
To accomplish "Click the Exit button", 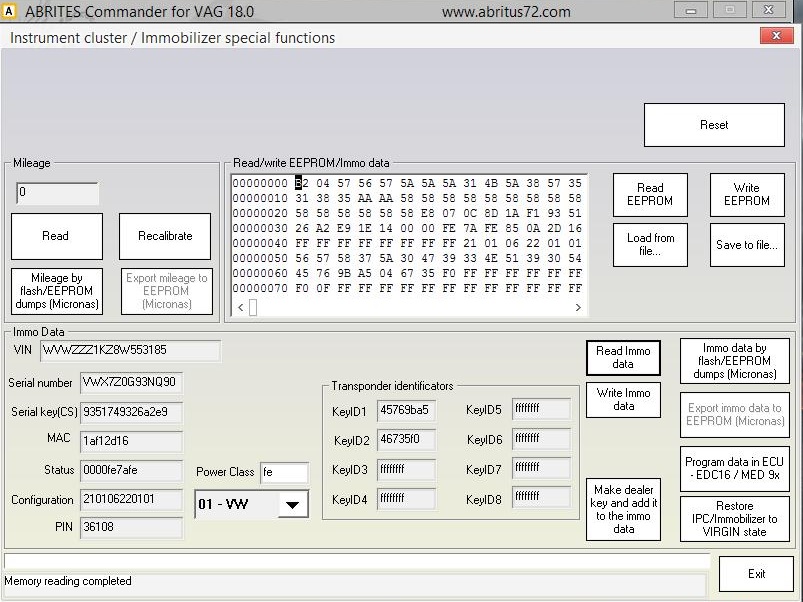I will [756, 574].
